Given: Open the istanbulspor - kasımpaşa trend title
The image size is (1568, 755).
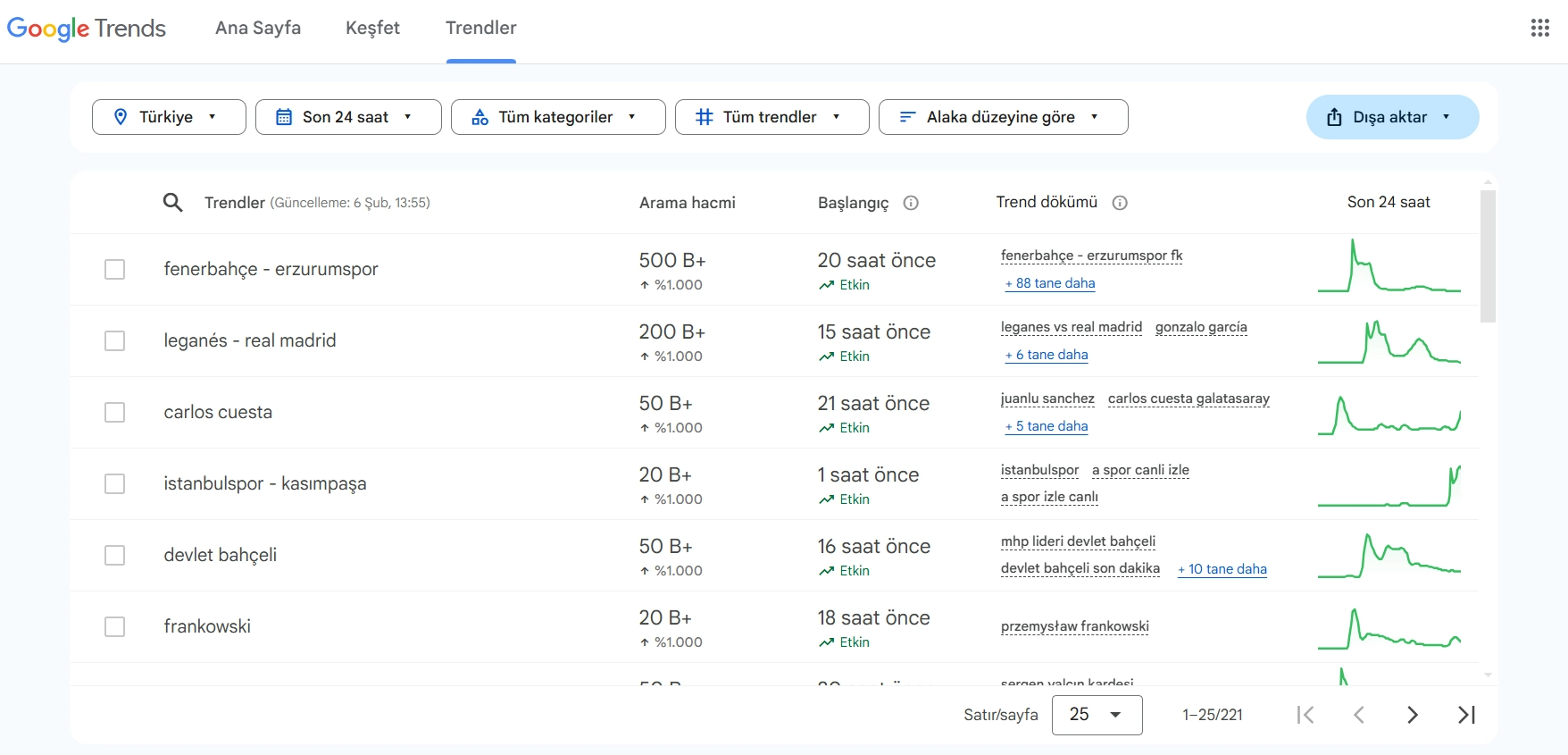Looking at the screenshot, I should [265, 483].
